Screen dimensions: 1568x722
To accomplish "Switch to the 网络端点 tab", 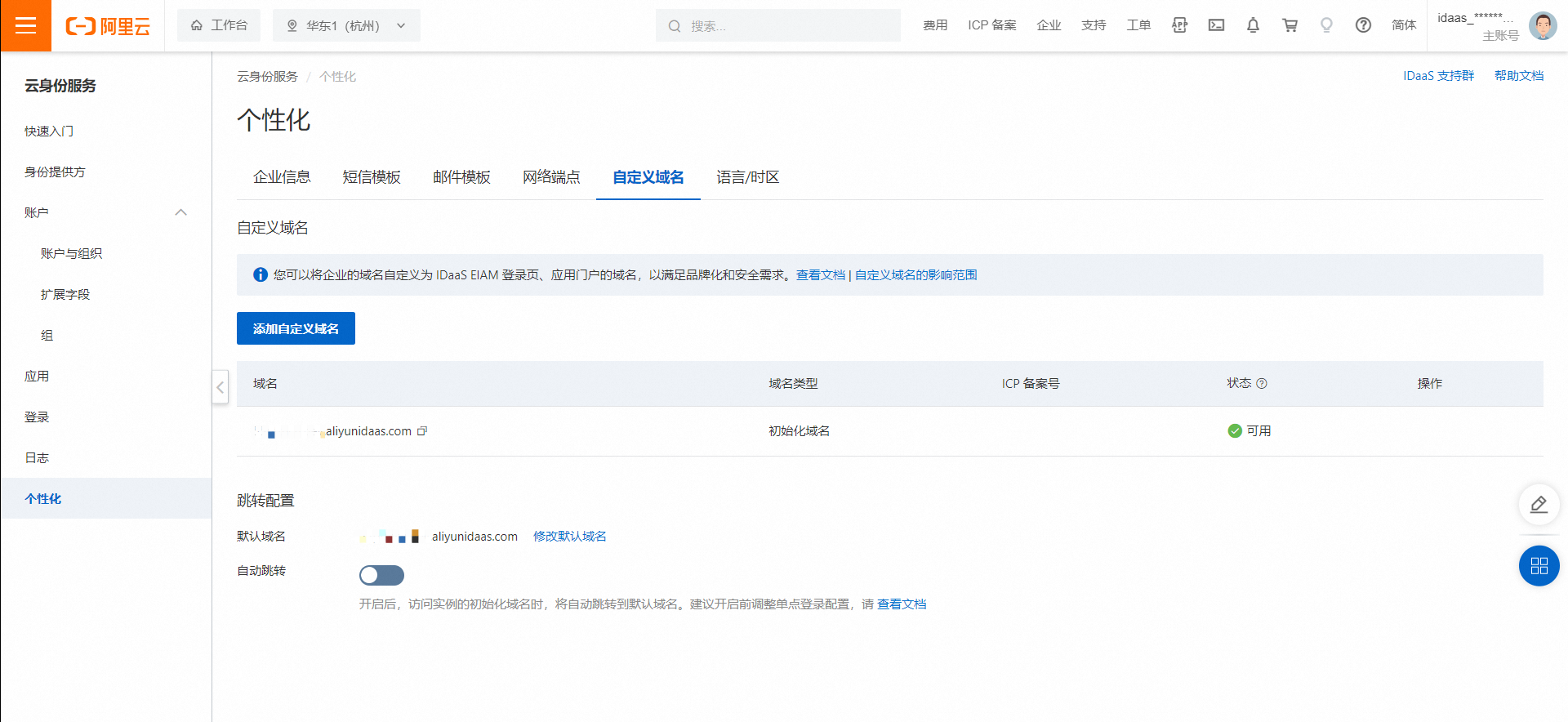I will (x=551, y=177).
